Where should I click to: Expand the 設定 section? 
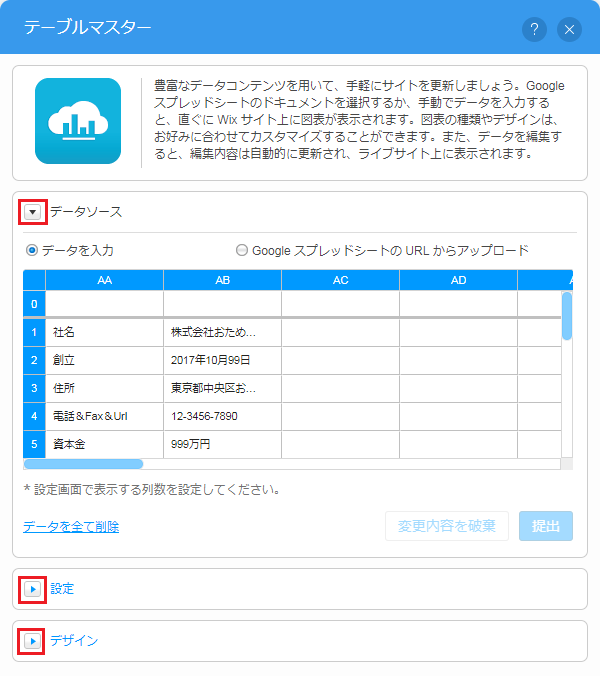click(x=33, y=589)
